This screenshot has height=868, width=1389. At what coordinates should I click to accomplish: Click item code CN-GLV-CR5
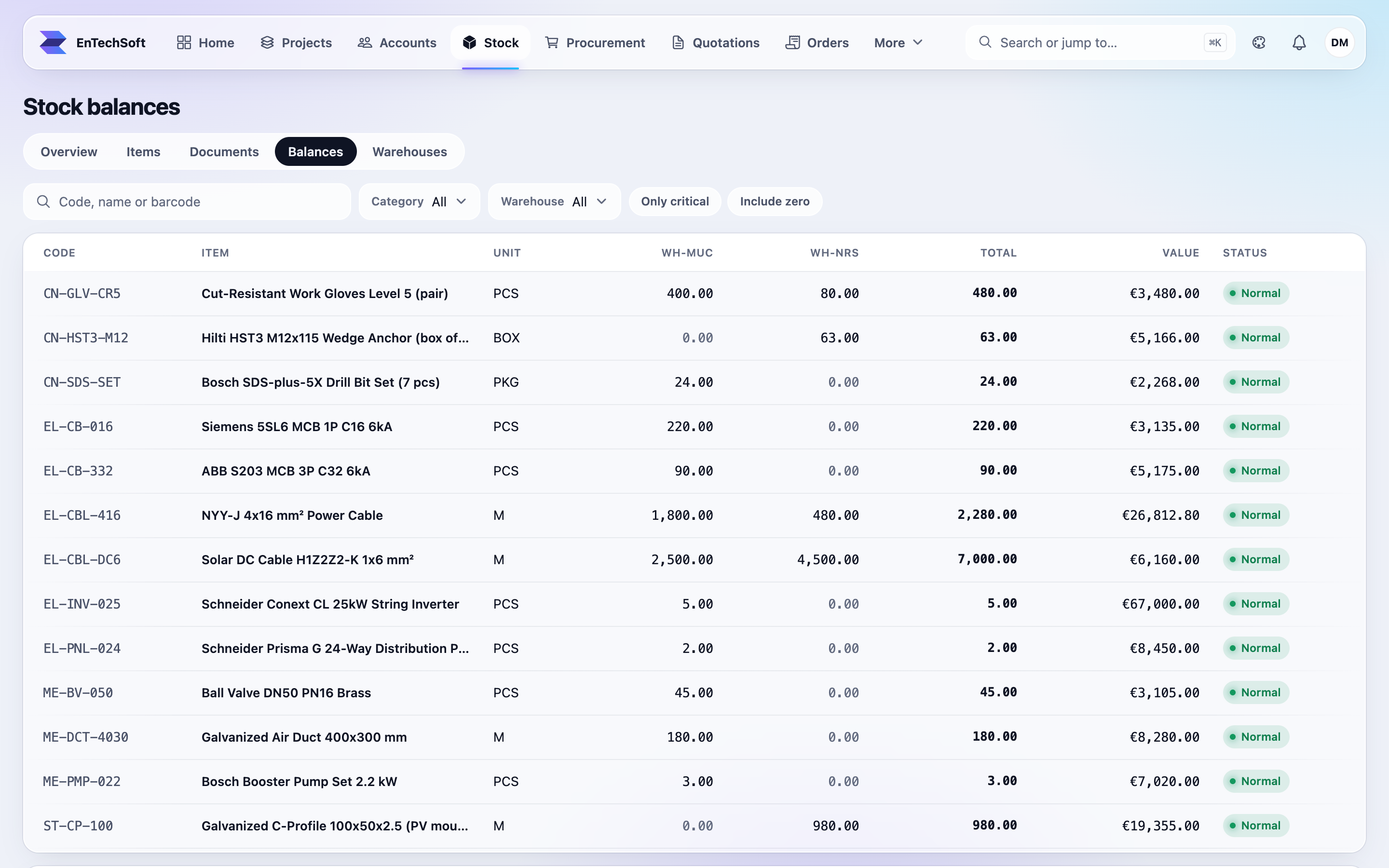point(82,293)
